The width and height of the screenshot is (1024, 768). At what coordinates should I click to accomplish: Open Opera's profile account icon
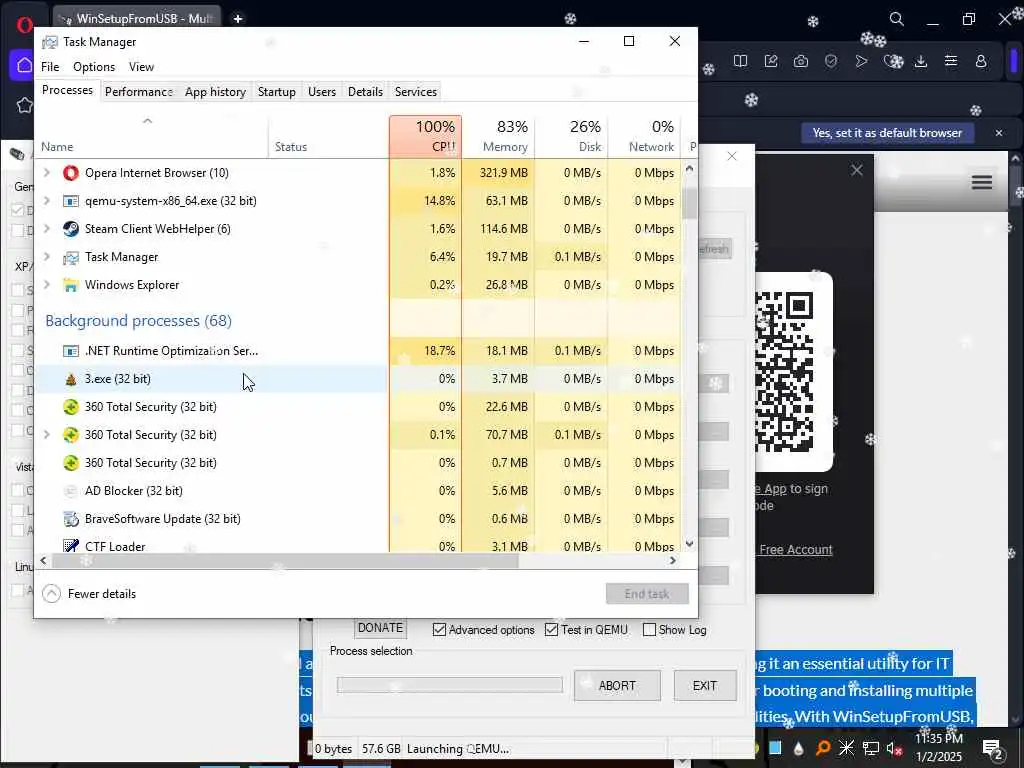(981, 61)
